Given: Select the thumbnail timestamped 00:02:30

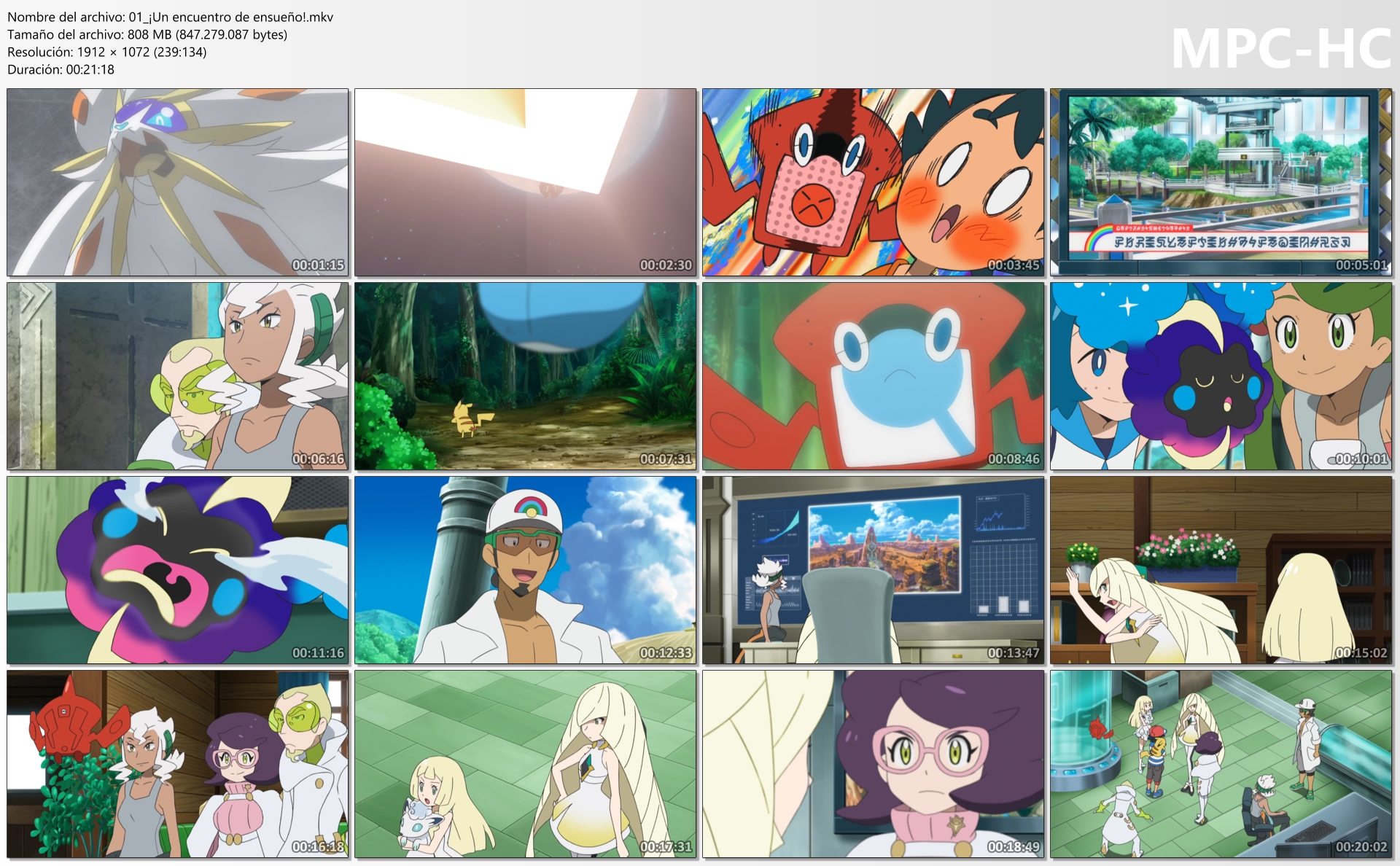Looking at the screenshot, I should point(526,182).
